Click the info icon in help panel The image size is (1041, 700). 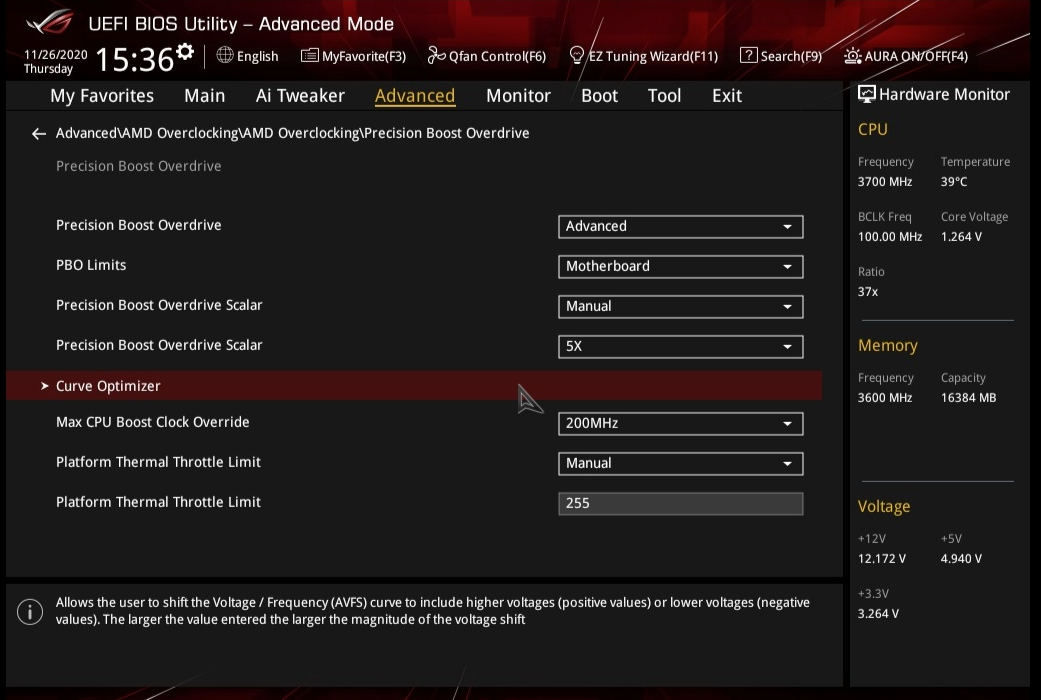pos(30,612)
